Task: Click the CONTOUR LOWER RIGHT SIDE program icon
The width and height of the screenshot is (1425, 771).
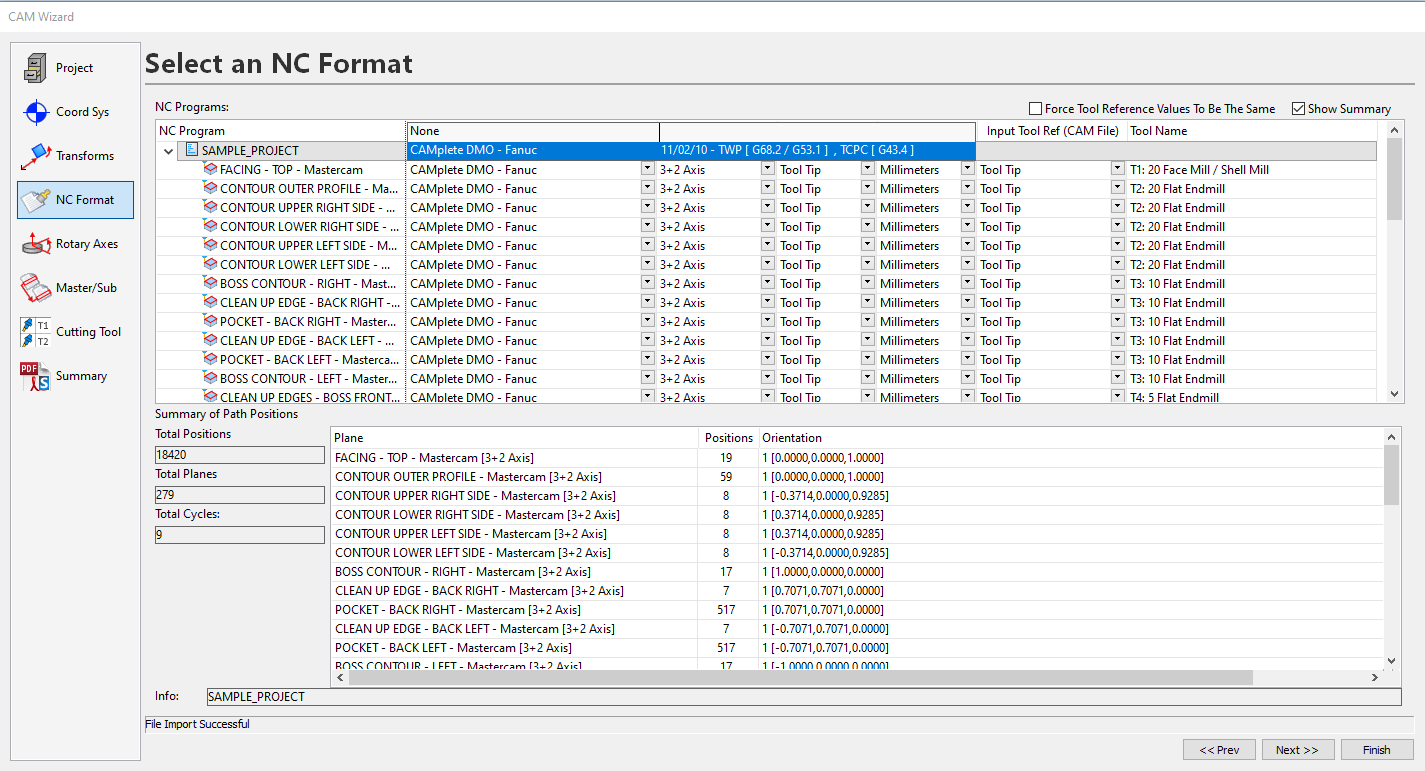Action: [210, 226]
